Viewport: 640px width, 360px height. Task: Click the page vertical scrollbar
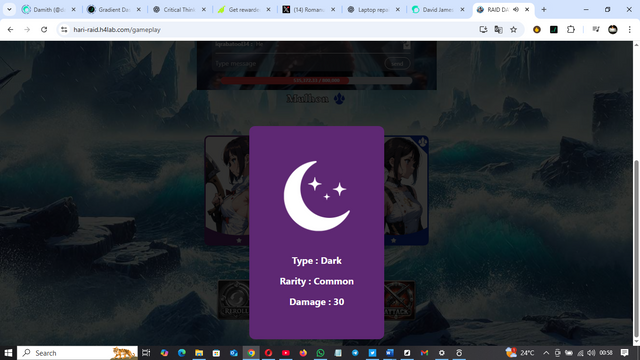tap(636, 249)
